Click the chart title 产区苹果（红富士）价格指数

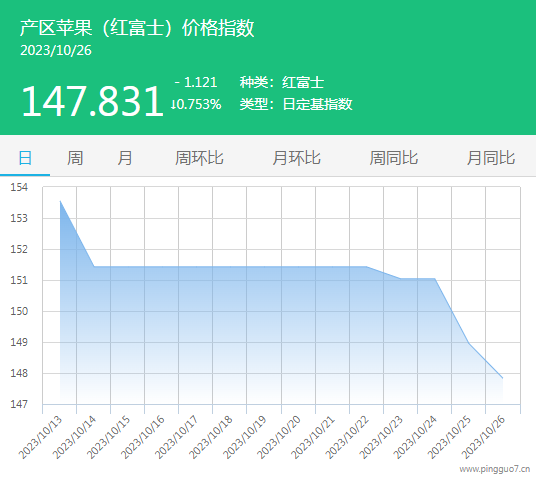coord(137,28)
